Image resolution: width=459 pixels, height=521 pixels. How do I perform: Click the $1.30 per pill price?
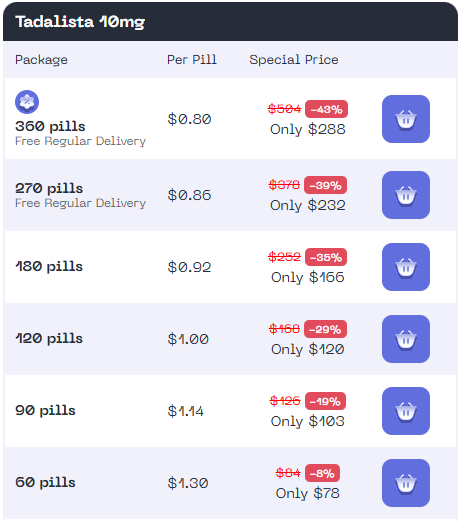click(x=188, y=483)
